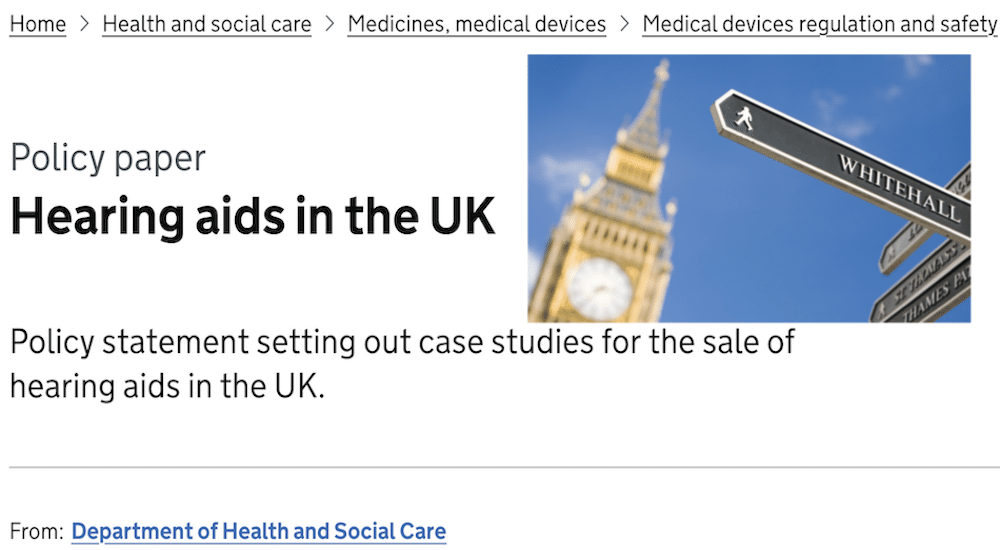1000x550 pixels.
Task: Open Medicines, medical devices breadcrumb
Action: click(x=476, y=24)
